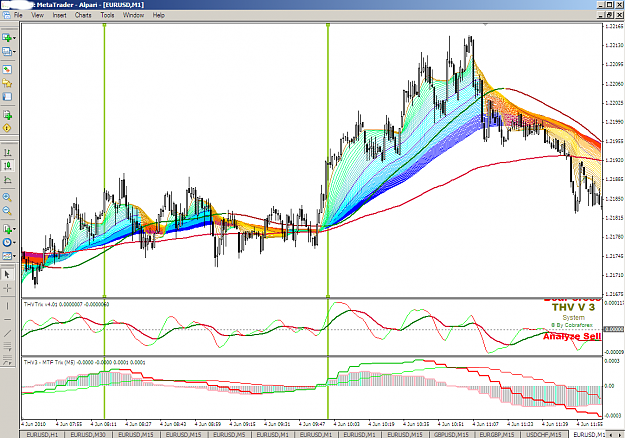Screen dimensions: 625x438
Task: Click the 'THV V 3' label
Action: [573, 307]
